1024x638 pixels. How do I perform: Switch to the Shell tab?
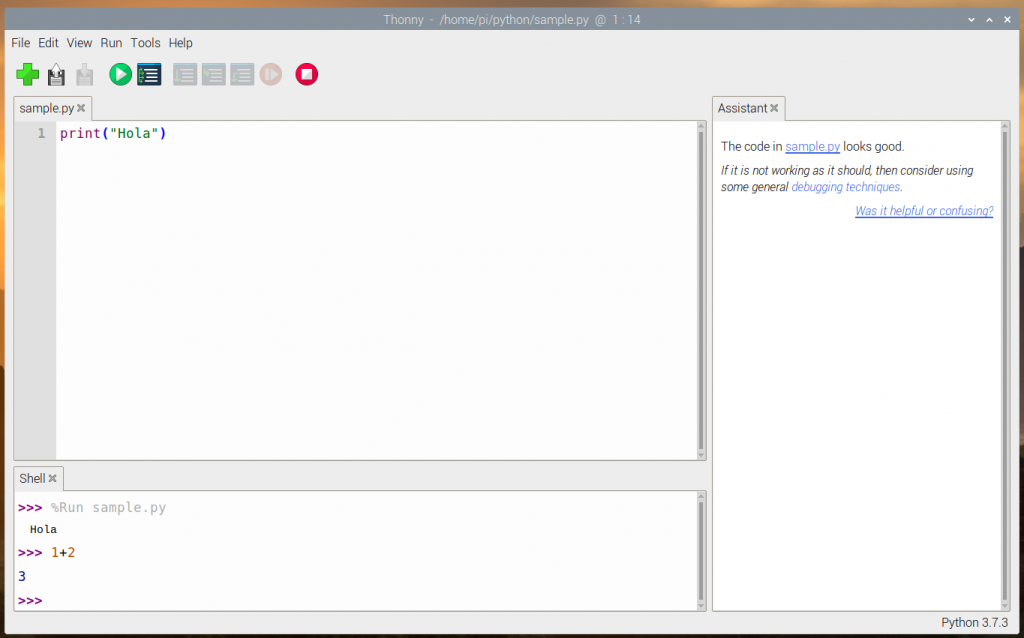pyautogui.click(x=32, y=478)
